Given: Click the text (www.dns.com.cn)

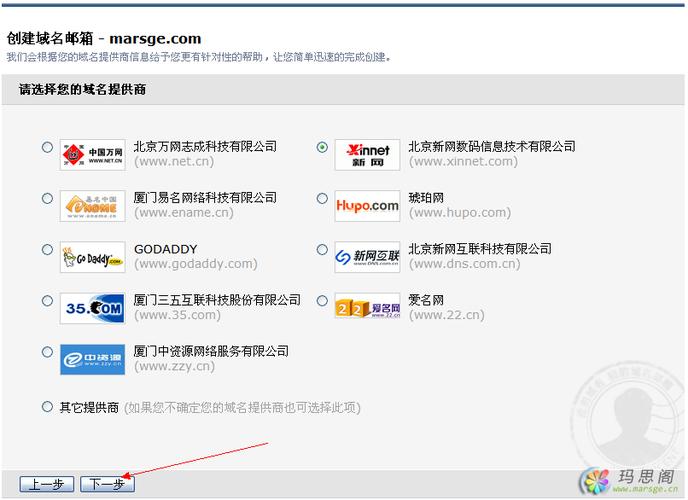Looking at the screenshot, I should [x=465, y=264].
